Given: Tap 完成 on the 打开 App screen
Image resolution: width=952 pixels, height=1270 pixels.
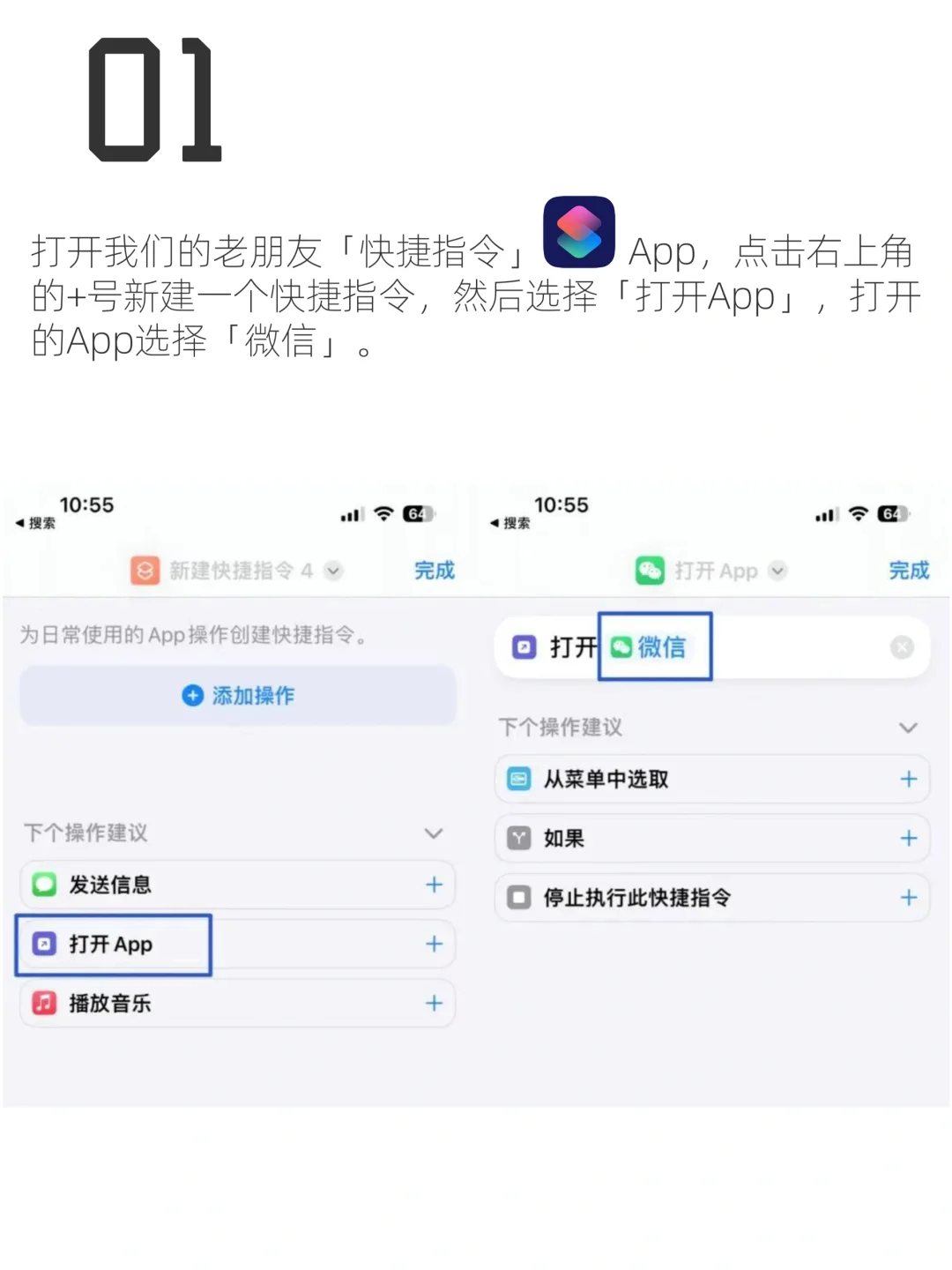Looking at the screenshot, I should pyautogui.click(x=909, y=571).
